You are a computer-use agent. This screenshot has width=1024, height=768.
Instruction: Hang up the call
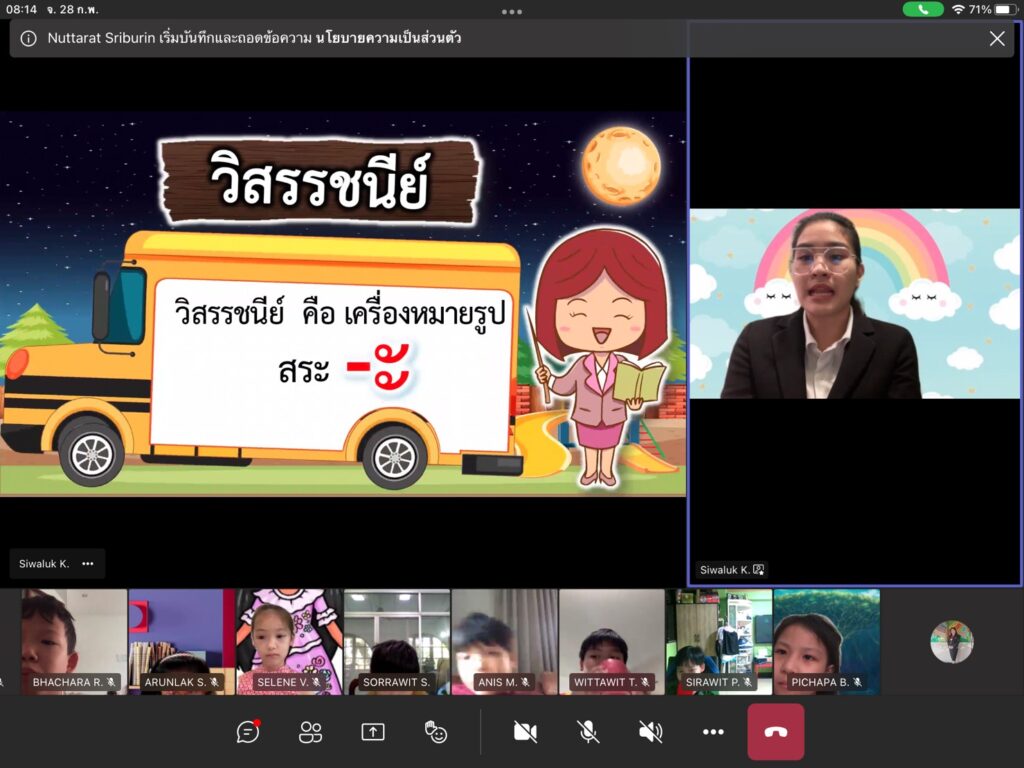(776, 732)
